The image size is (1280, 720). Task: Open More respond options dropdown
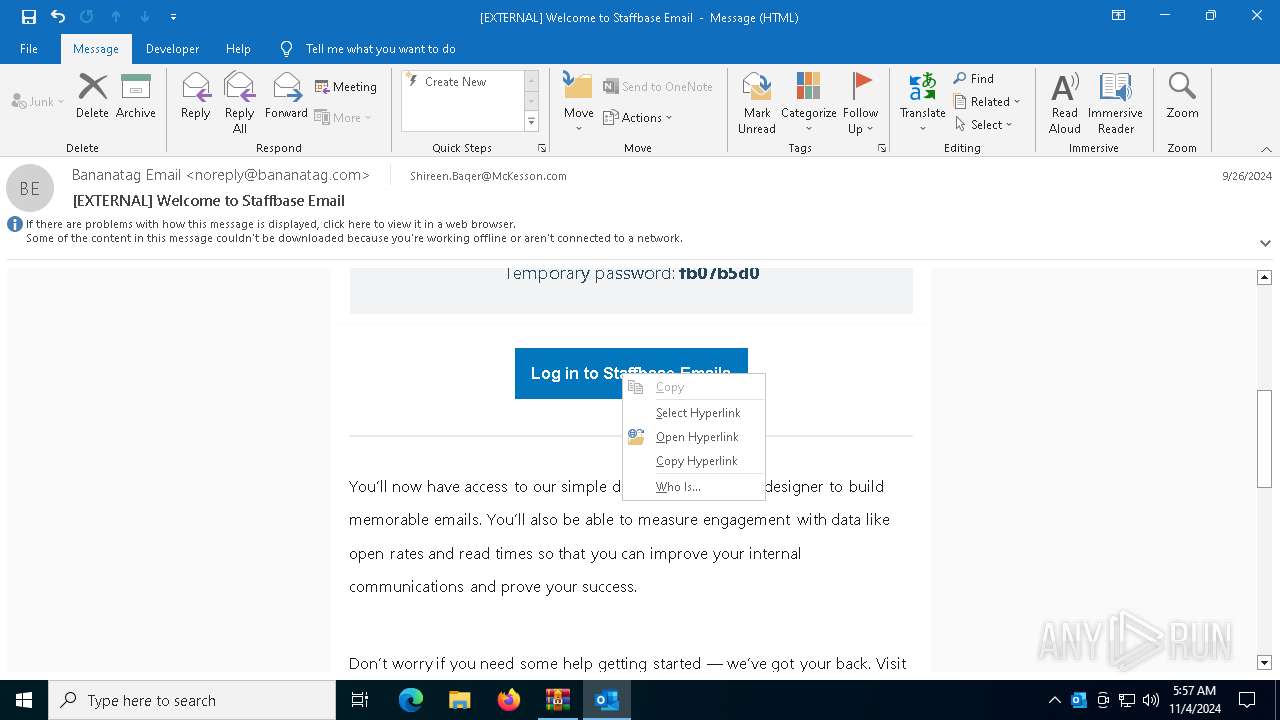[x=343, y=117]
